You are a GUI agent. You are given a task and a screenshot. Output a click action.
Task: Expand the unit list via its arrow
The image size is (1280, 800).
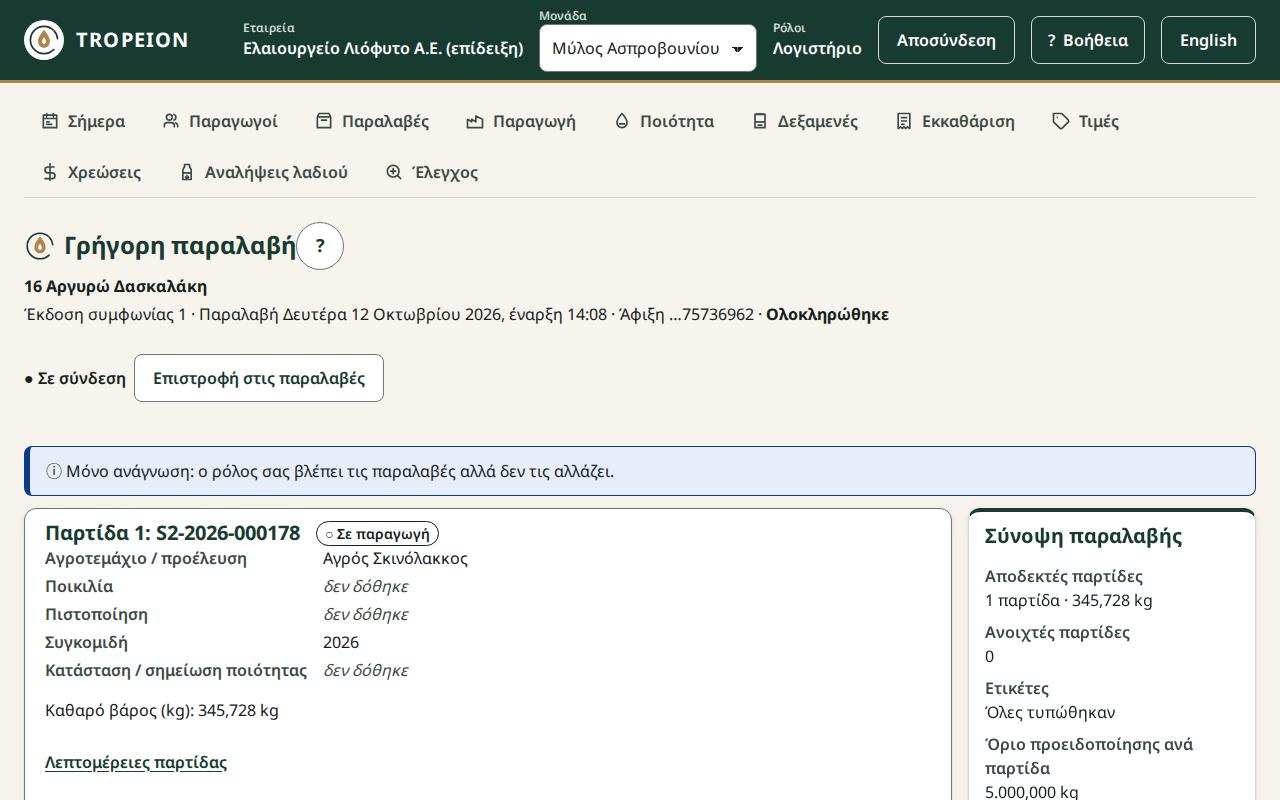738,49
